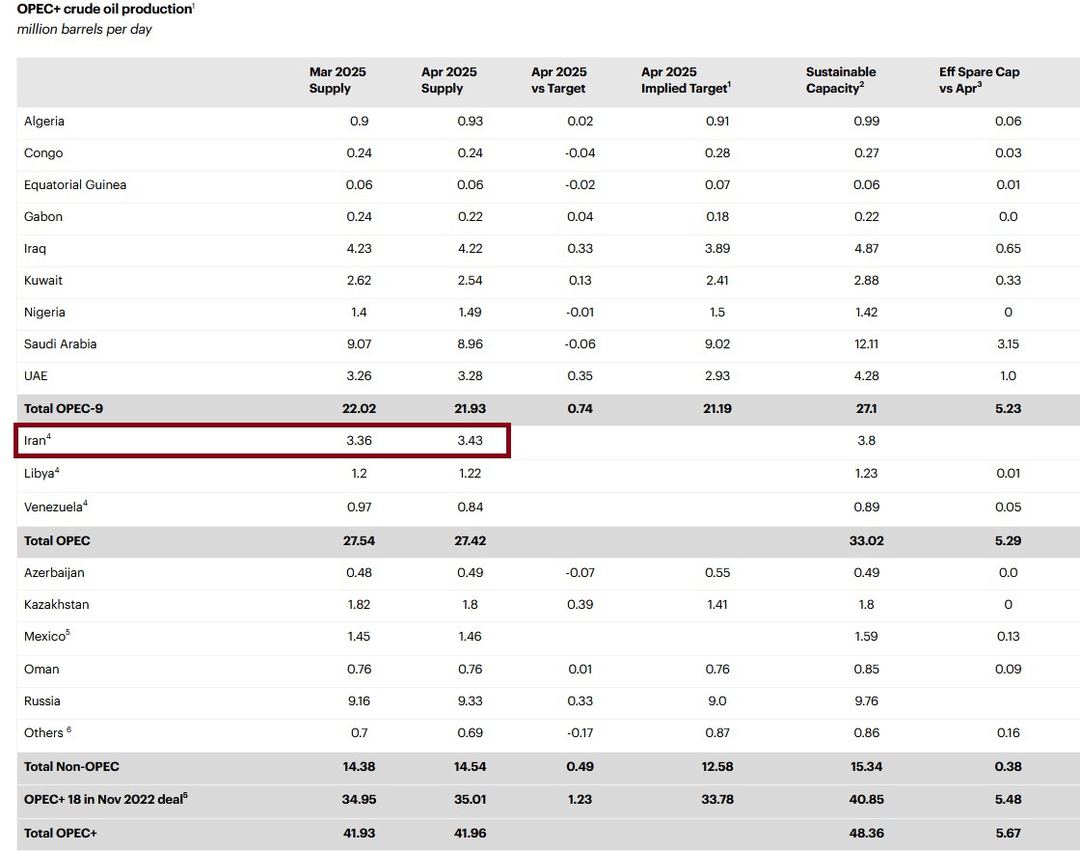Click Iran's April supply value 3.43
The height and width of the screenshot is (851, 1080).
click(469, 441)
